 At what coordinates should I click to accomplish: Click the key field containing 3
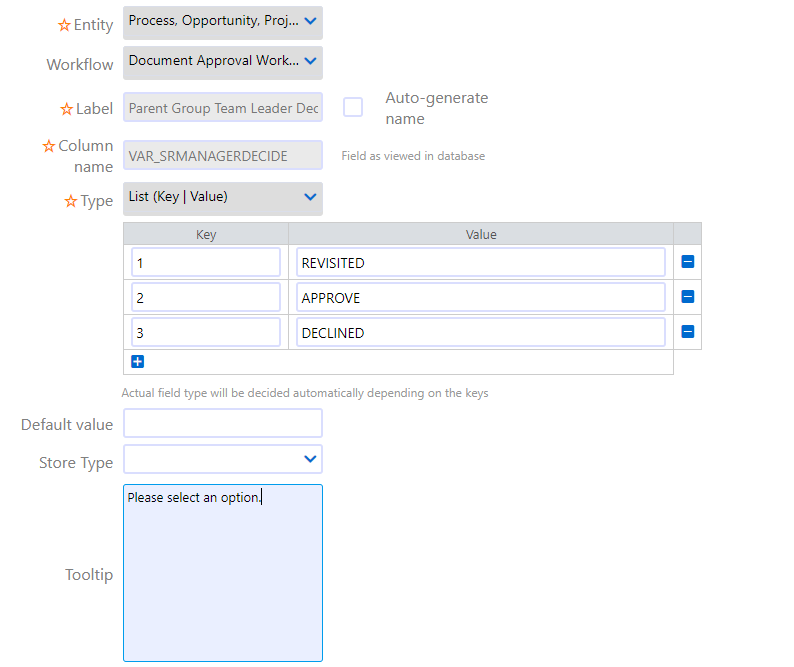(x=206, y=332)
